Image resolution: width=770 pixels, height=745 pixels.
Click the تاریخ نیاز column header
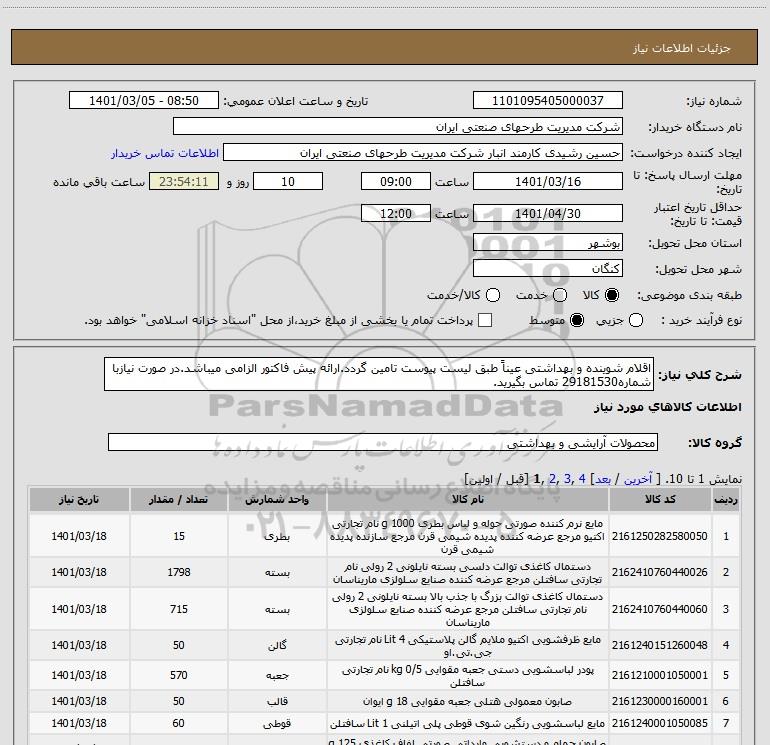[x=79, y=499]
